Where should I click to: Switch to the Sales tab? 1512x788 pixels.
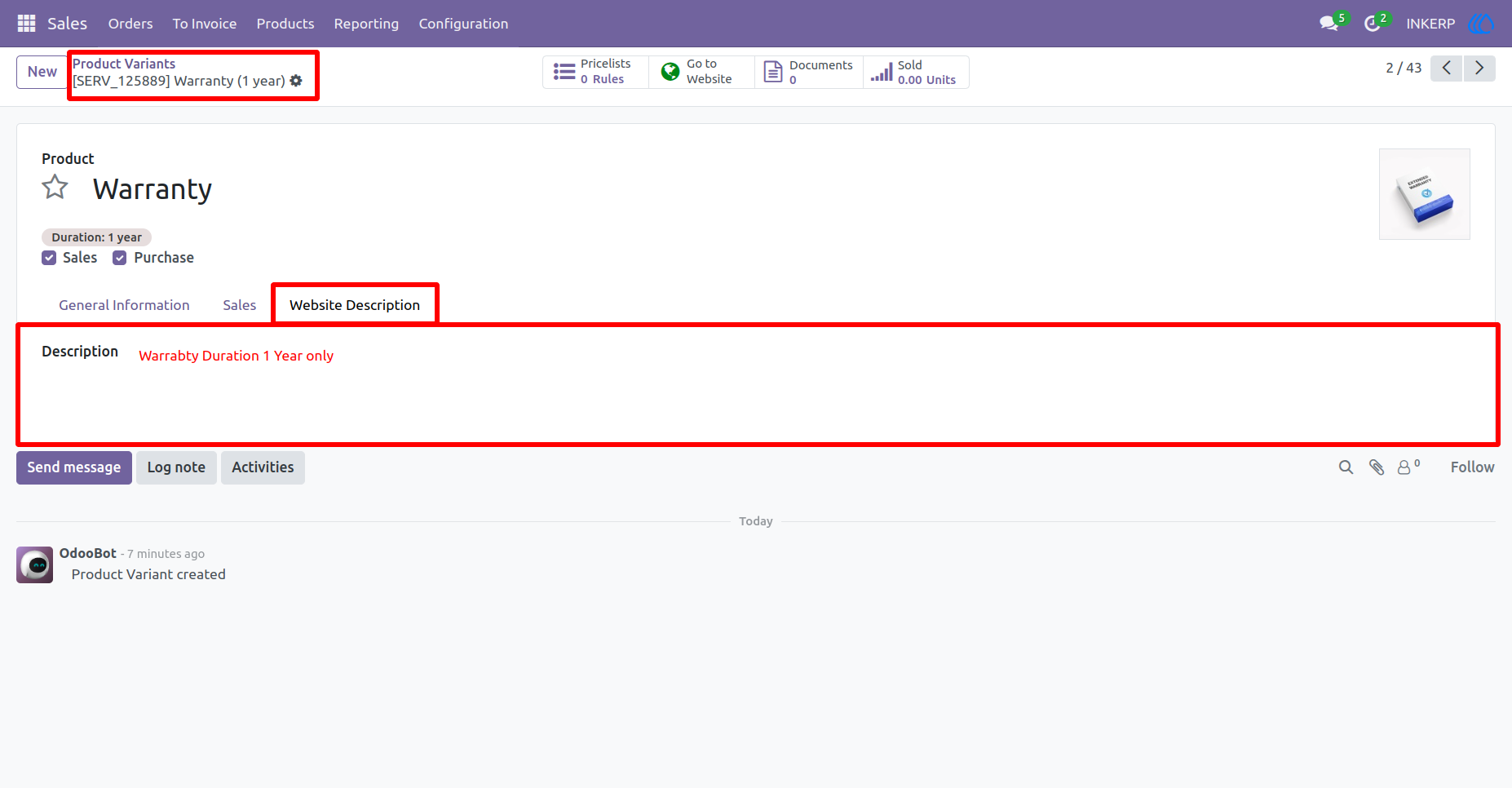click(240, 305)
